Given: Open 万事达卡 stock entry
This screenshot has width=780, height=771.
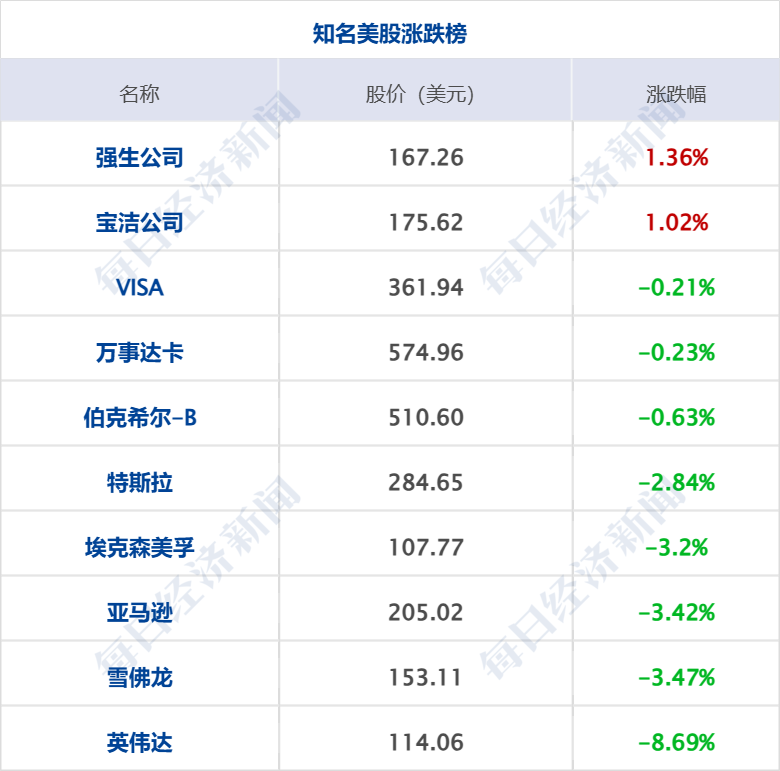Looking at the screenshot, I should pyautogui.click(x=139, y=352).
